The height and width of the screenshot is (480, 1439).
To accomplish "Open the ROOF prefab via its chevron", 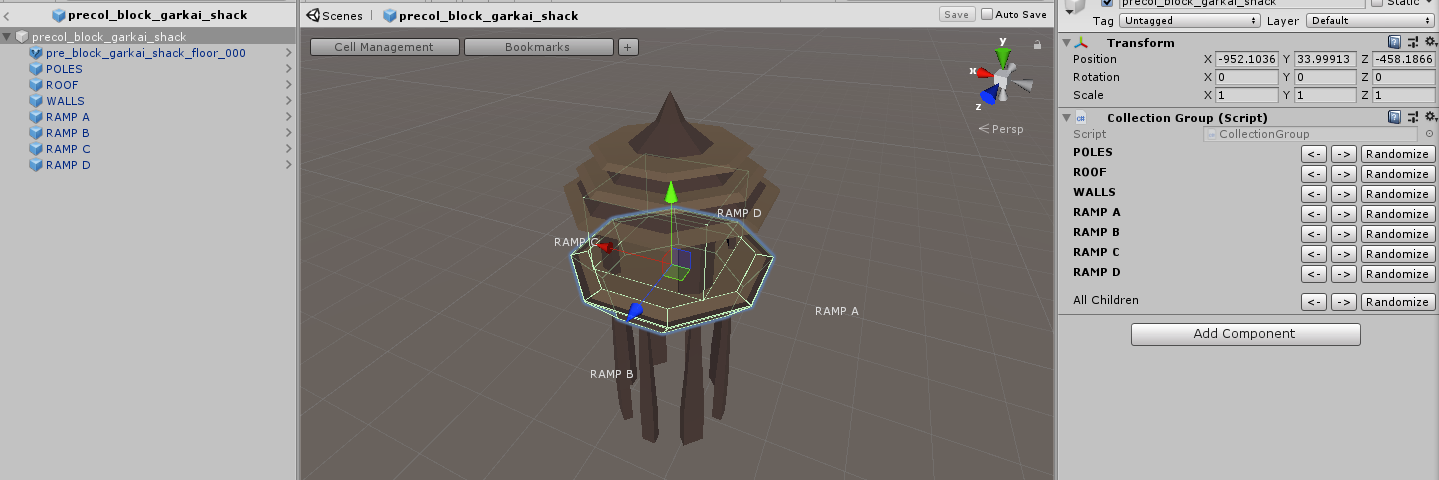I will click(289, 85).
